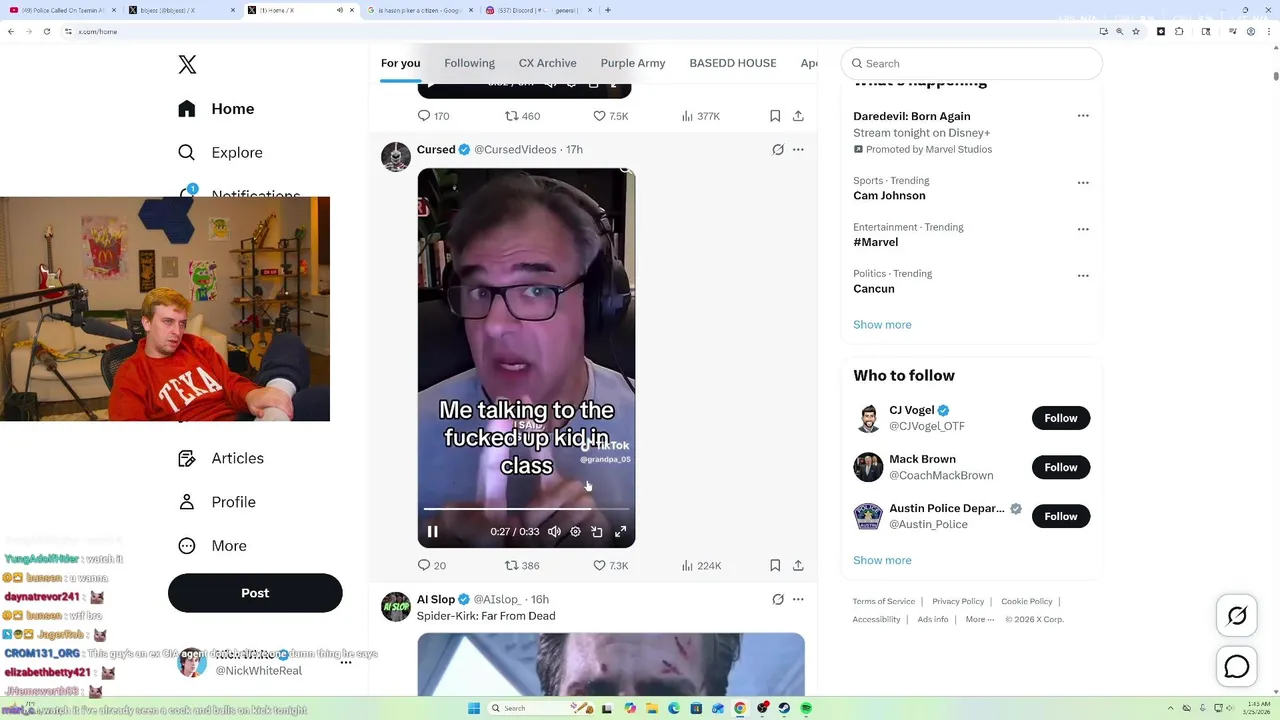The image size is (1280, 720).
Task: Click the X search input field
Action: click(971, 63)
